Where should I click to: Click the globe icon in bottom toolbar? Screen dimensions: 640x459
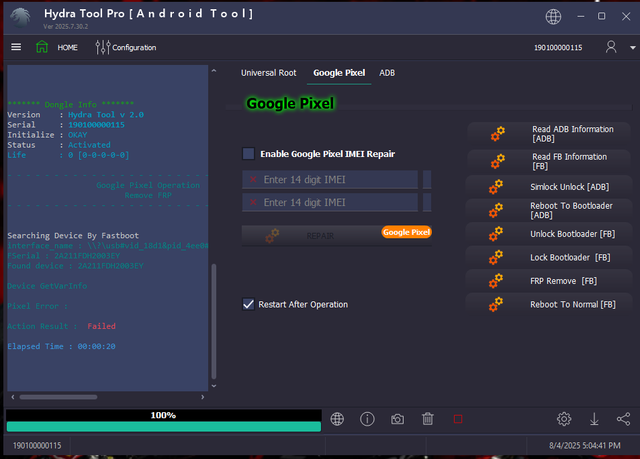click(x=337, y=419)
